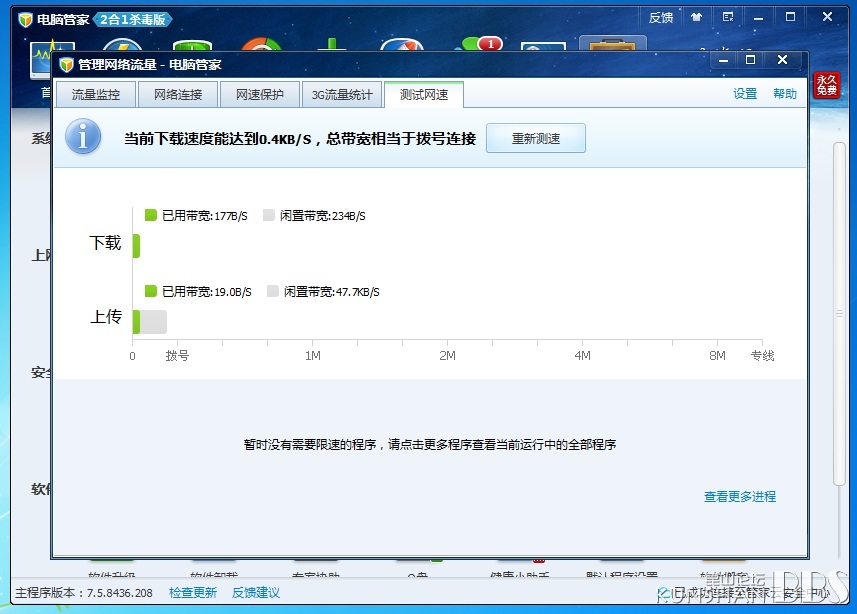
Task: Open the 设置 link
Action: click(745, 94)
